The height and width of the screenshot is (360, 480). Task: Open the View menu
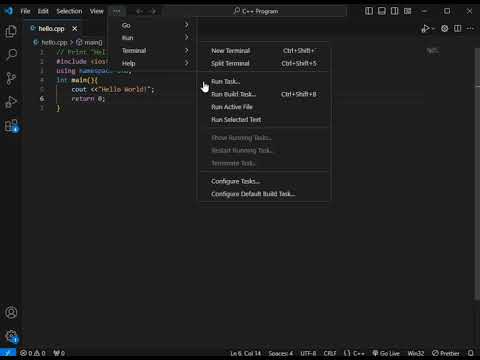(x=97, y=11)
